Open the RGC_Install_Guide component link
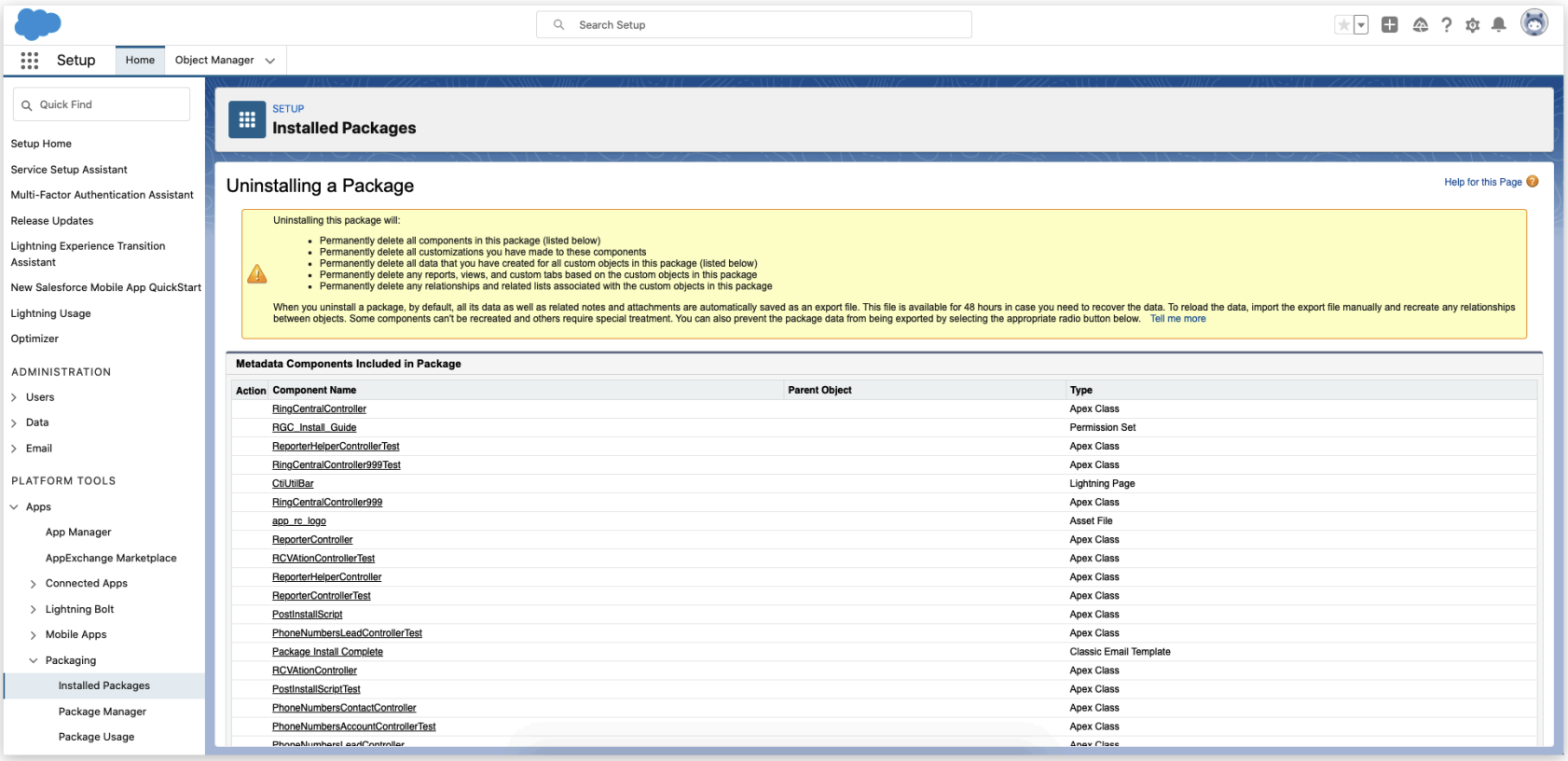Viewport: 1568px width, 761px height. pos(314,428)
